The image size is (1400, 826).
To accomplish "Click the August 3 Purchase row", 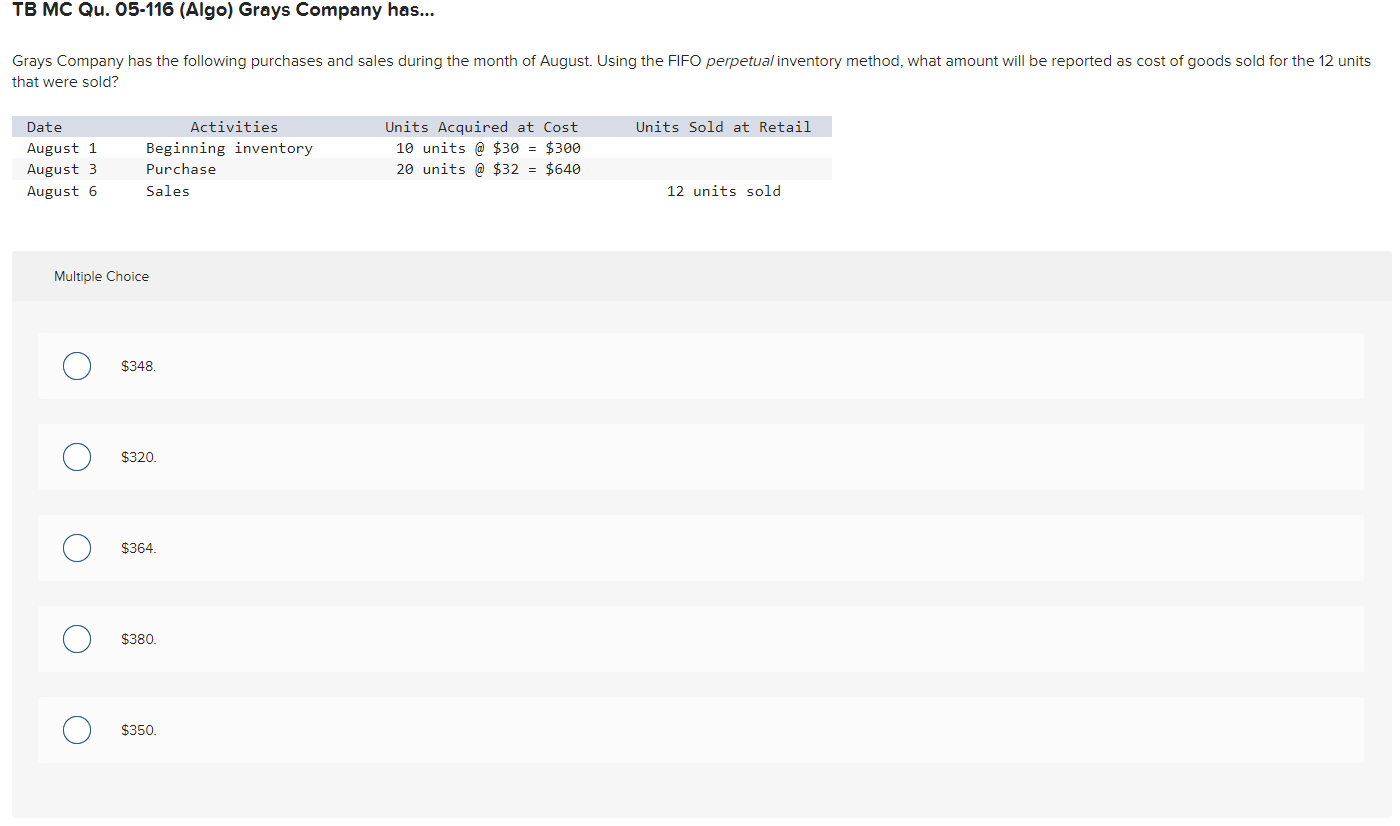I will tap(300, 169).
